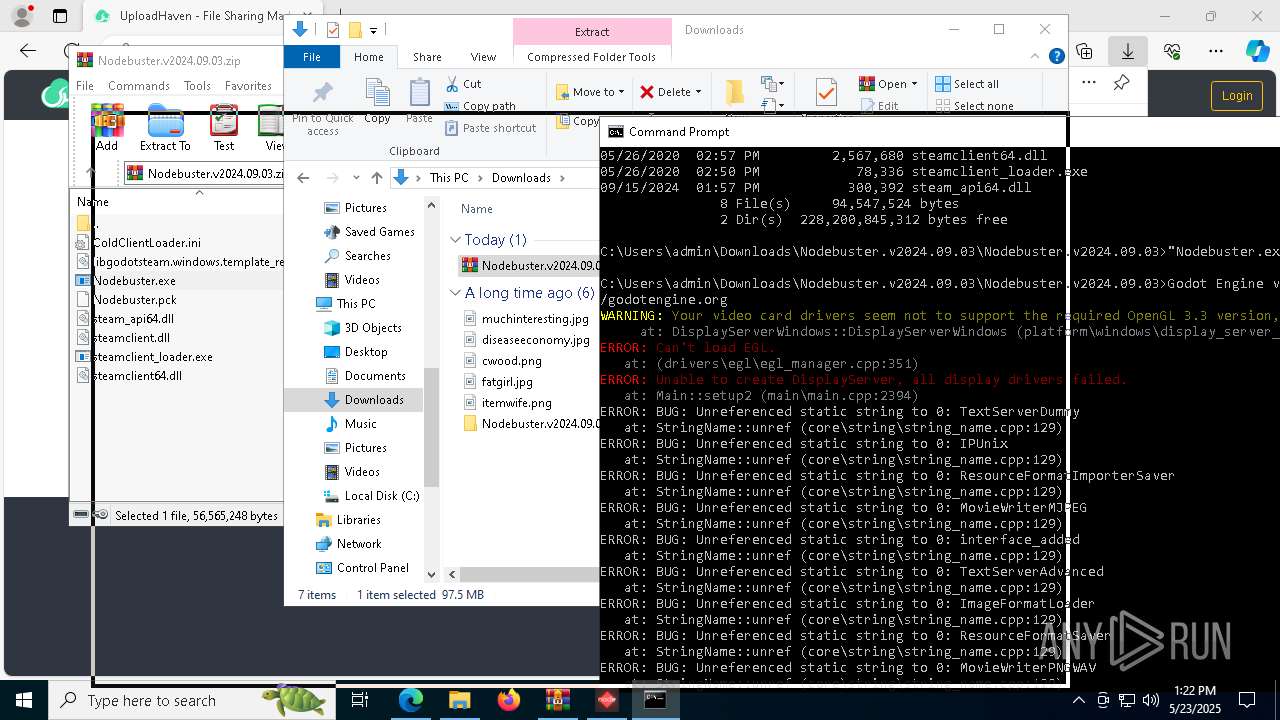Image resolution: width=1280 pixels, height=720 pixels.
Task: Collapse the Today (1) group
Action: tap(456, 240)
